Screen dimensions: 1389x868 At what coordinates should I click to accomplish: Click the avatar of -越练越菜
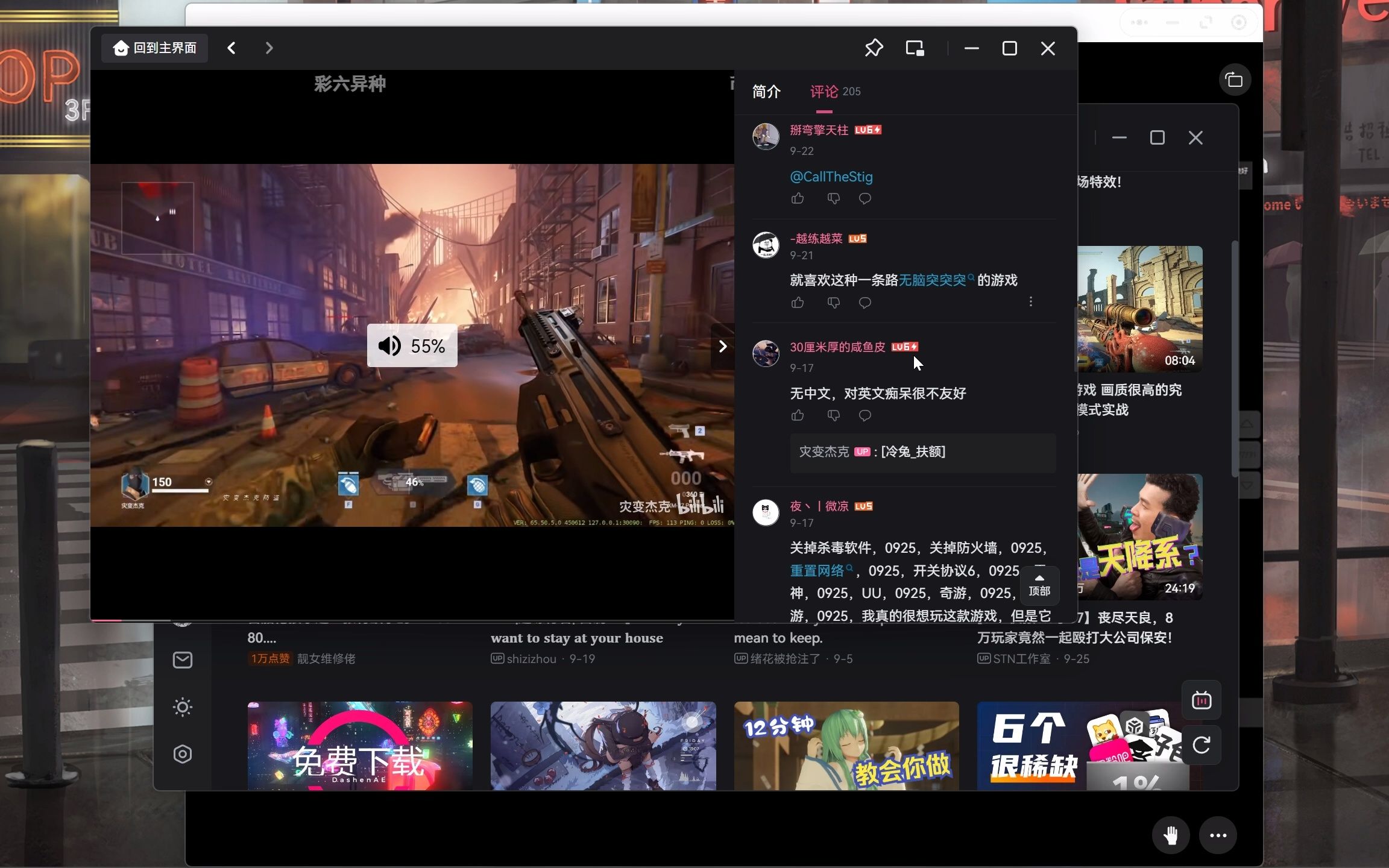point(766,245)
